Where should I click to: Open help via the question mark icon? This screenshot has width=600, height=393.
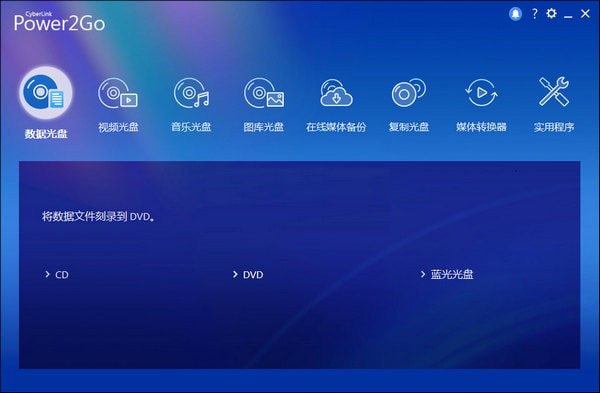535,14
